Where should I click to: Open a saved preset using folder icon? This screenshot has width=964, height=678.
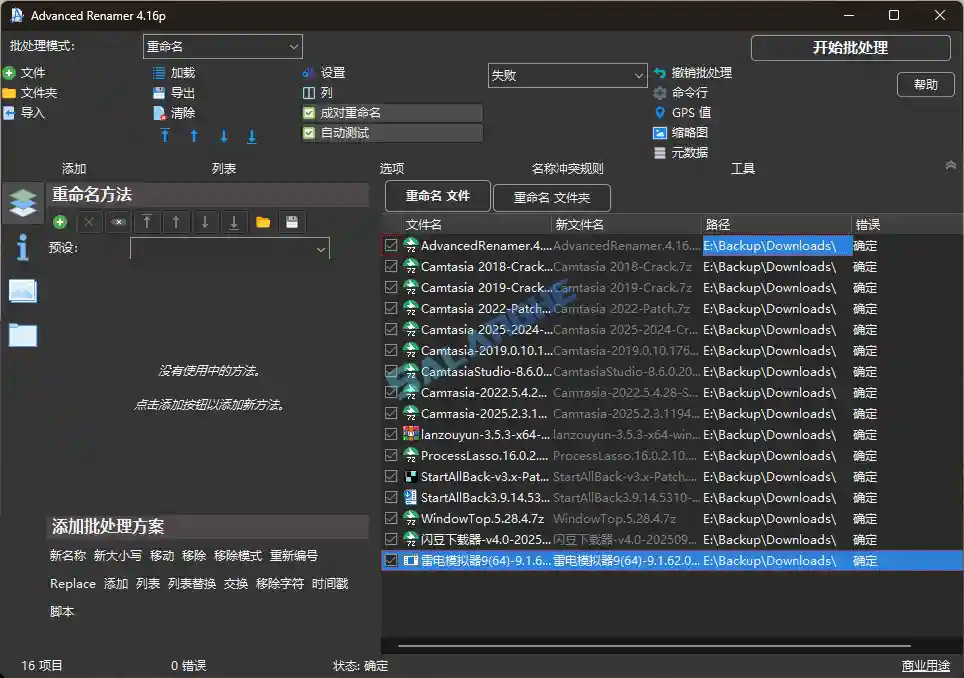263,221
